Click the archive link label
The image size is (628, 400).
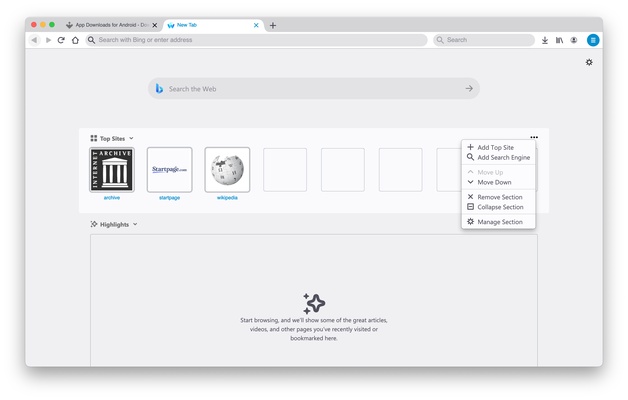112,198
